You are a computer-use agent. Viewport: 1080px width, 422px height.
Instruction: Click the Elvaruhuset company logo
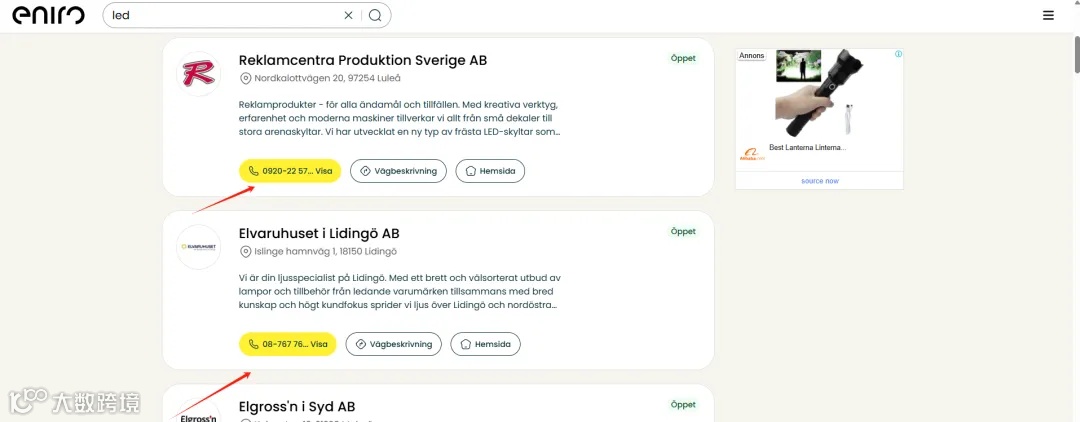point(198,247)
